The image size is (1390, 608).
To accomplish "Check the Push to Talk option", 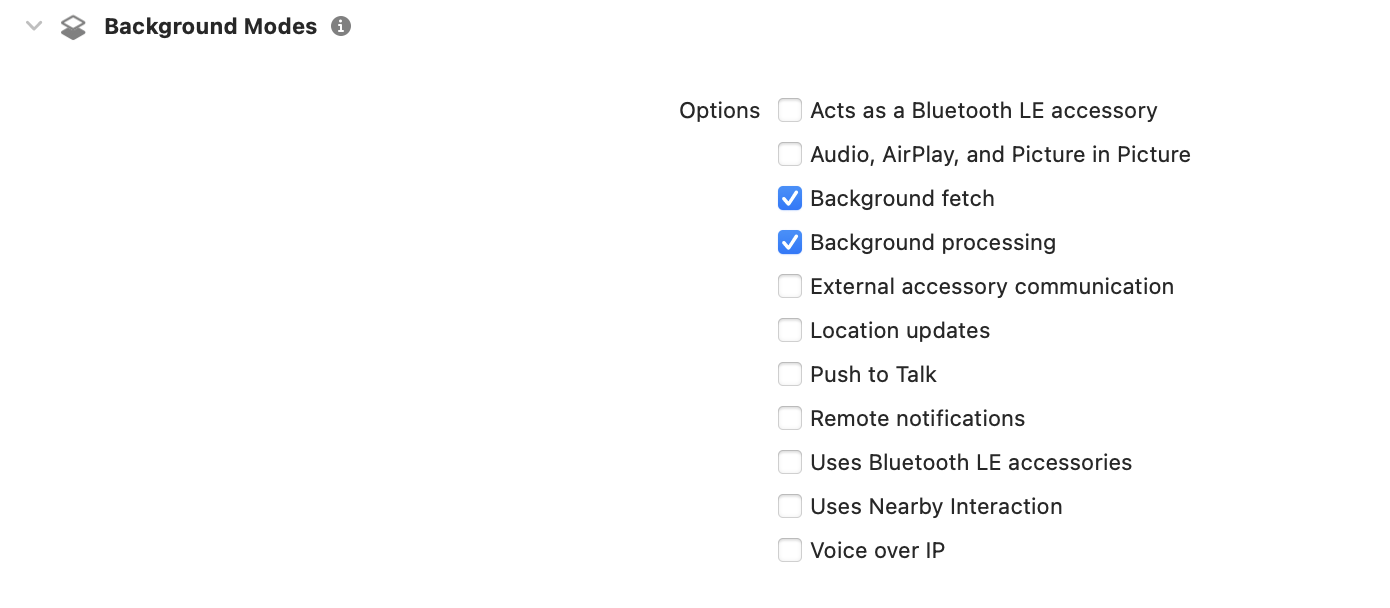I will pos(790,374).
